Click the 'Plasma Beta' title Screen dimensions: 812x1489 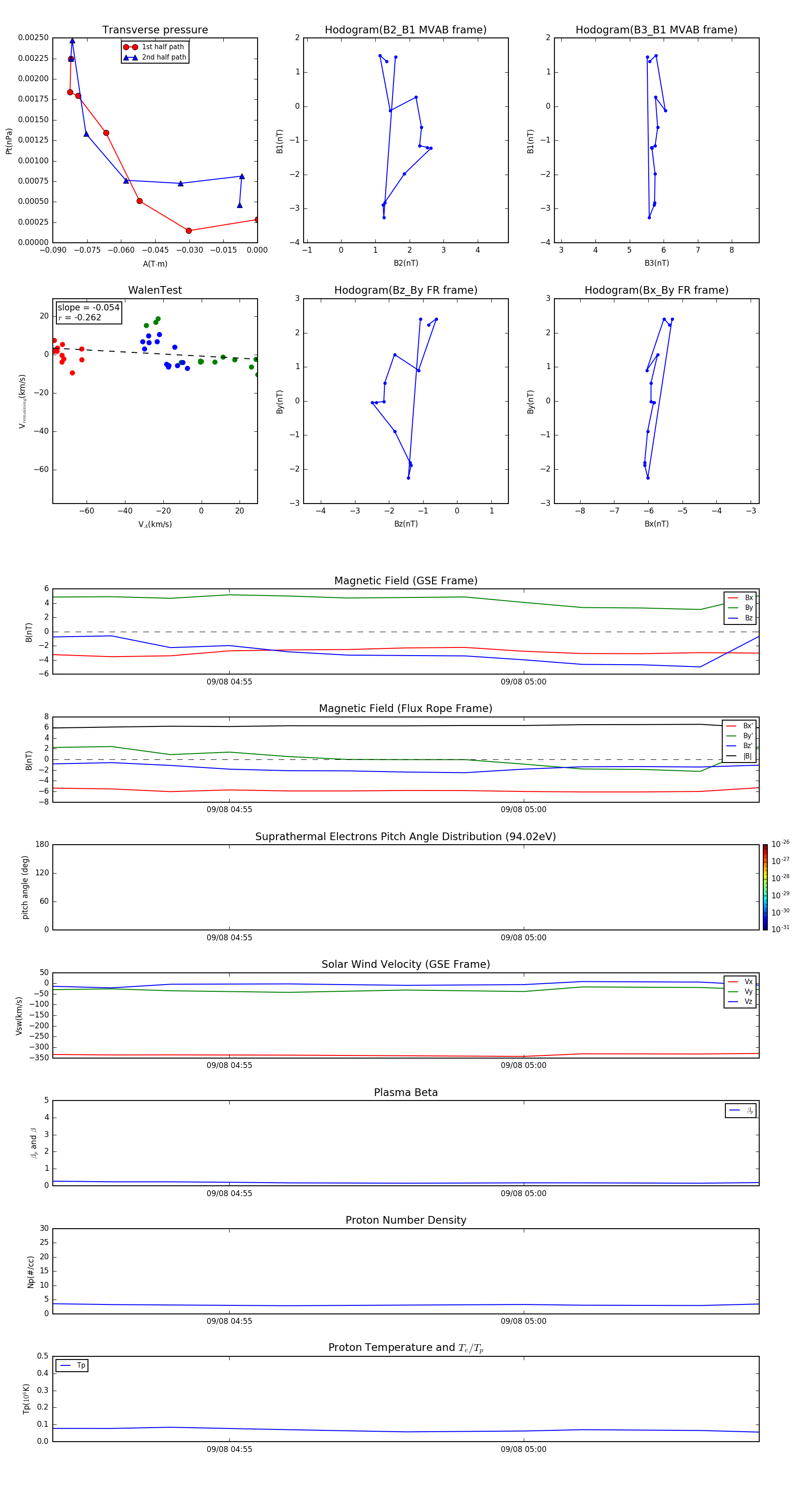tap(406, 1092)
